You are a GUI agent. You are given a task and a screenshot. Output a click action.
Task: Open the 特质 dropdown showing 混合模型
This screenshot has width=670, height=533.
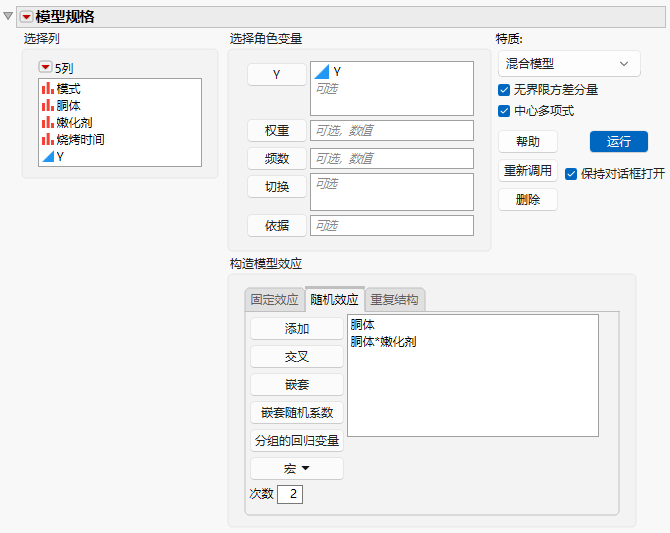pos(569,64)
